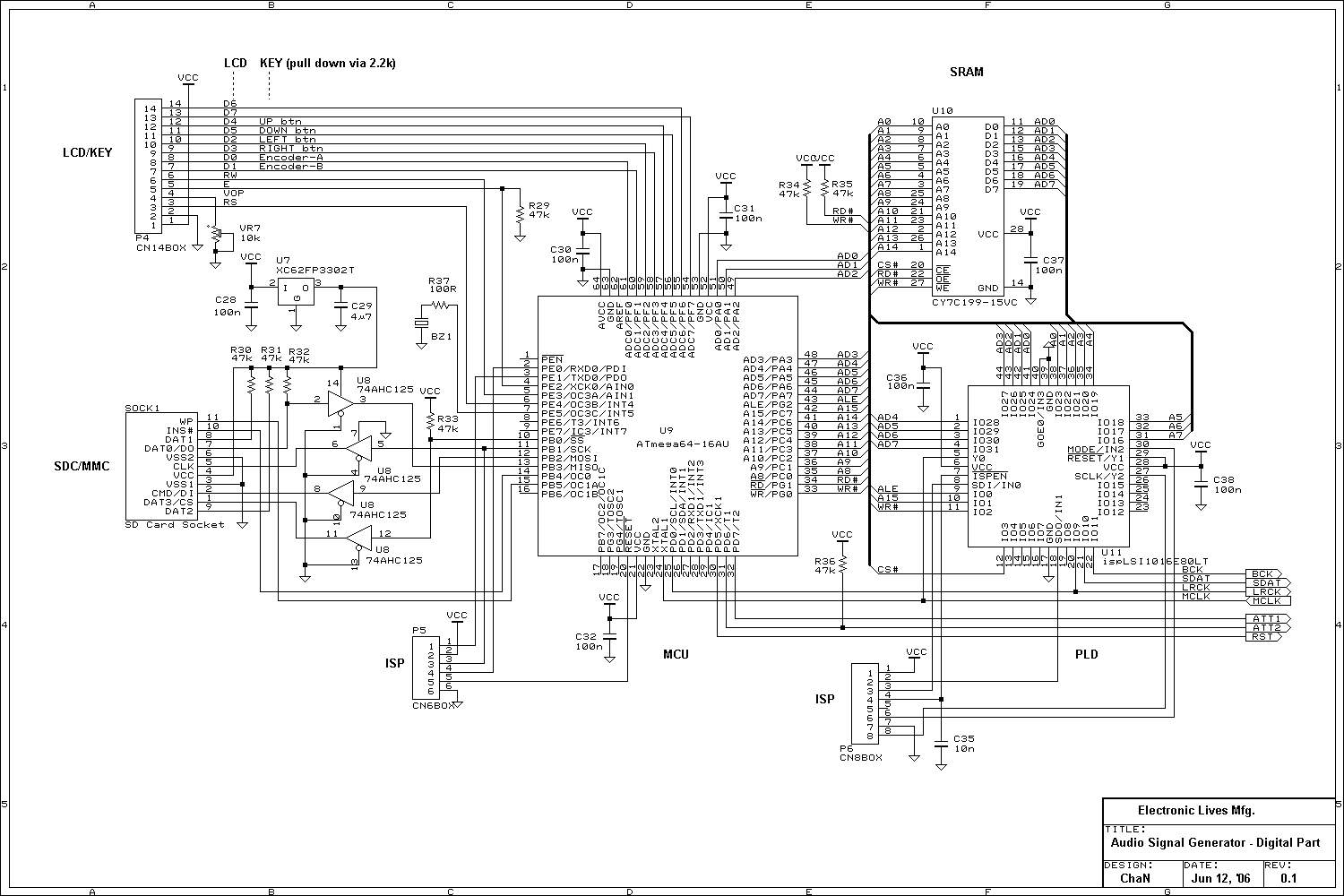Click the title 'Audio Signal Generator - Digital Part'
Image resolution: width=1344 pixels, height=896 pixels.
click(x=1215, y=842)
